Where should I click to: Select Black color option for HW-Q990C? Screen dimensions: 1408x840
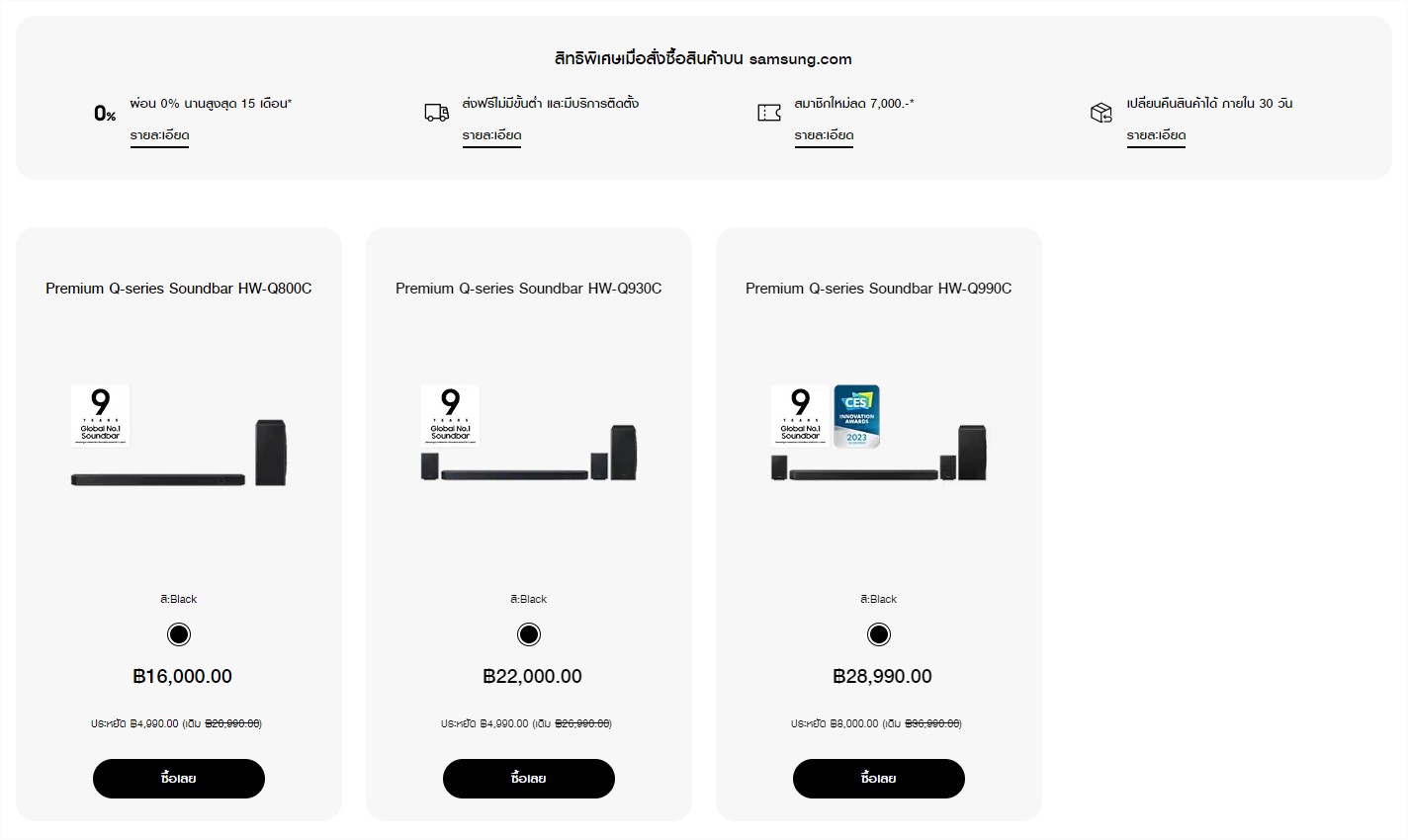point(879,634)
